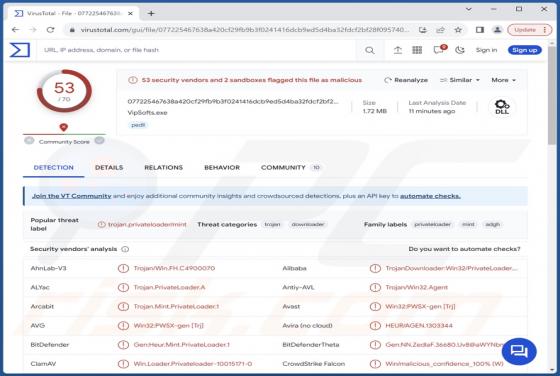Downvote with the left community score button

click(x=29, y=140)
